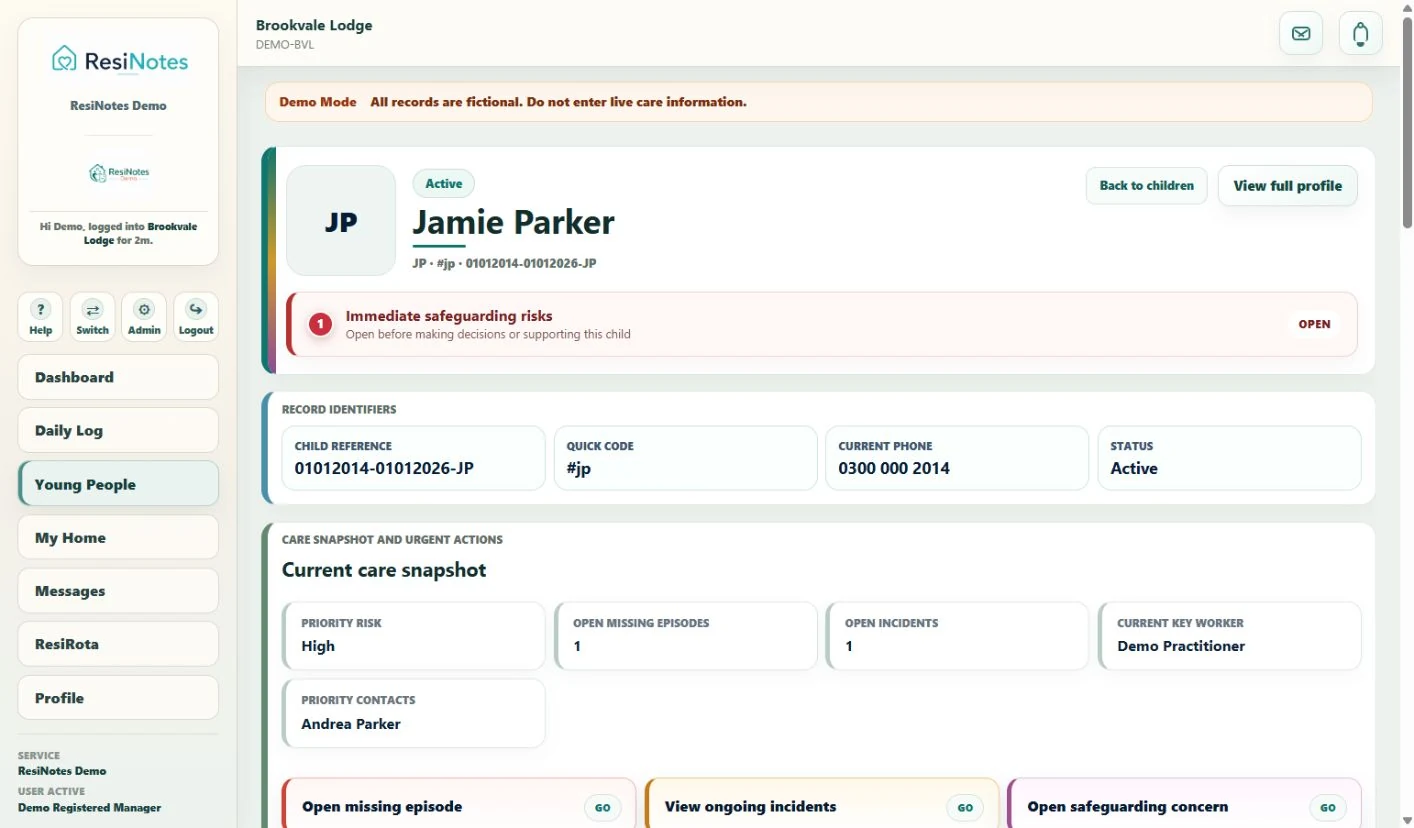Open ResiRota from the sidebar
The image size is (1414, 828).
pos(118,644)
